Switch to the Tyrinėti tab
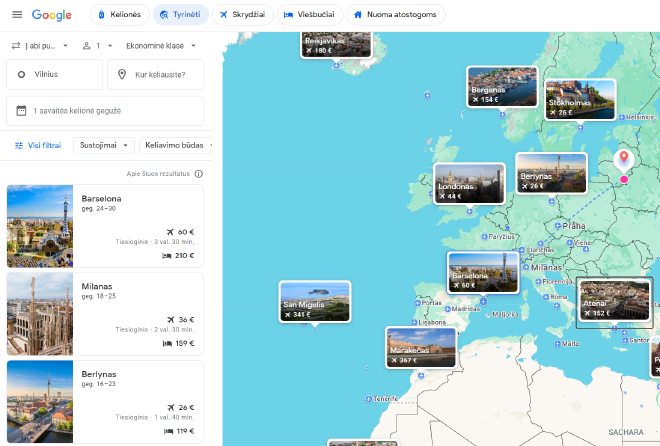Viewport: 660px width, 446px height. pos(181,15)
